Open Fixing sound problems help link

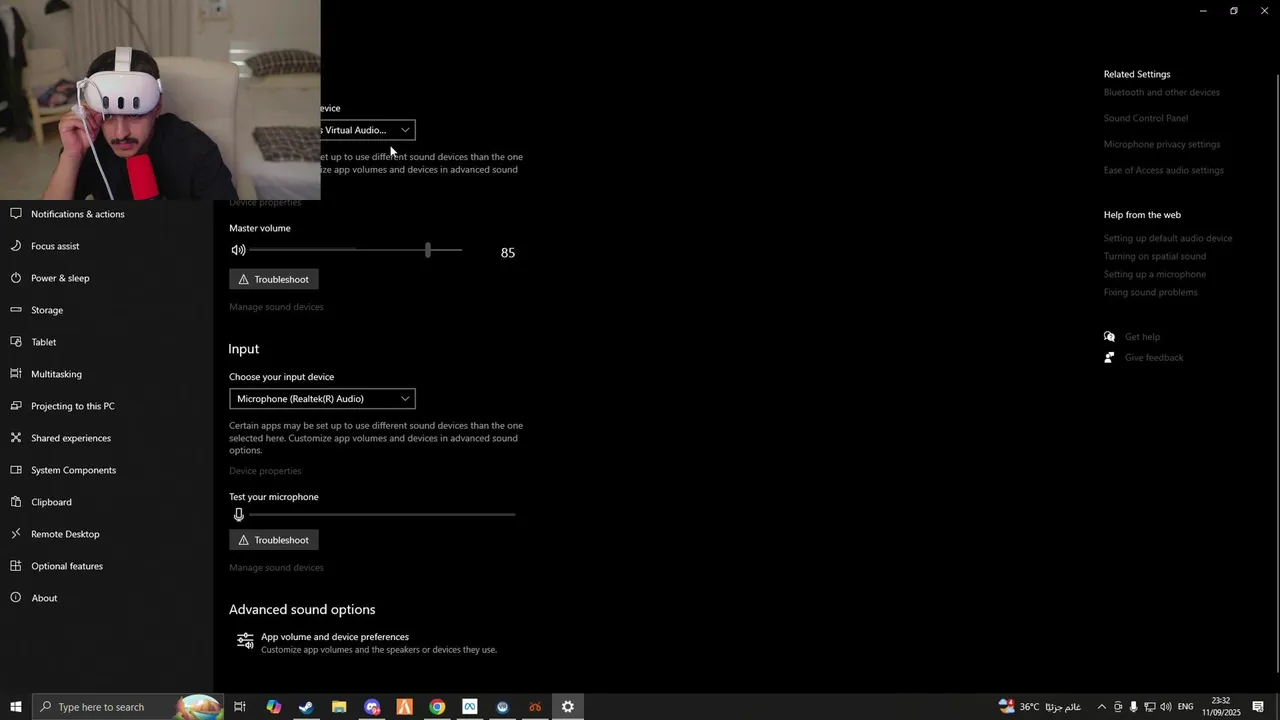click(1150, 292)
